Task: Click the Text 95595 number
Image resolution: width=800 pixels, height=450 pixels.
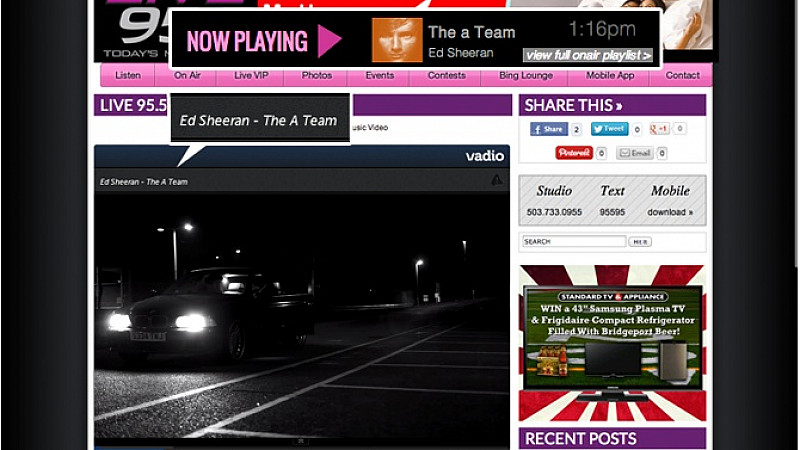Action: (x=612, y=212)
